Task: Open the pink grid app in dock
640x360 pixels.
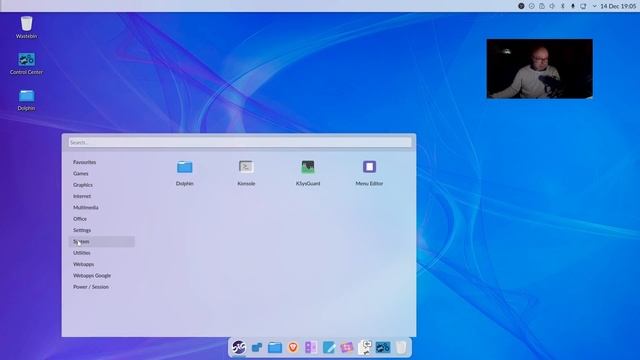Action: [x=347, y=347]
